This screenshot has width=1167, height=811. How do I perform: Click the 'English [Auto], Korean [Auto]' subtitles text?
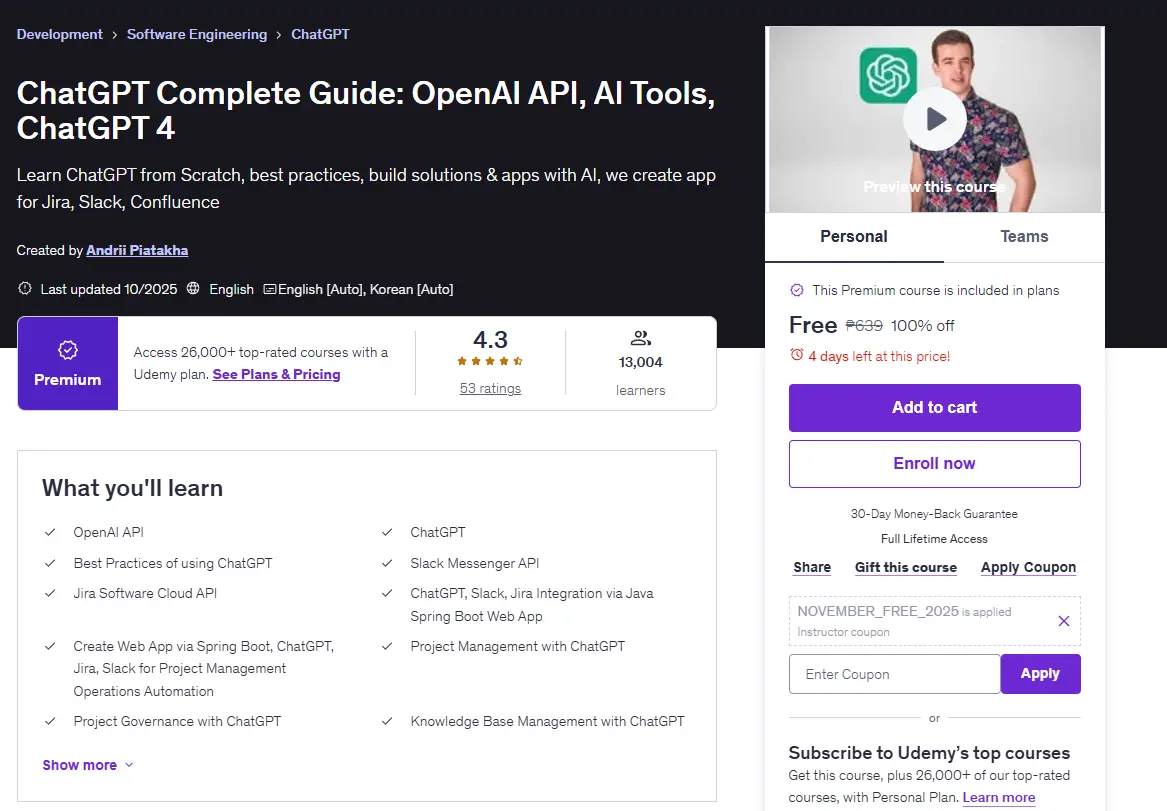[x=365, y=289]
